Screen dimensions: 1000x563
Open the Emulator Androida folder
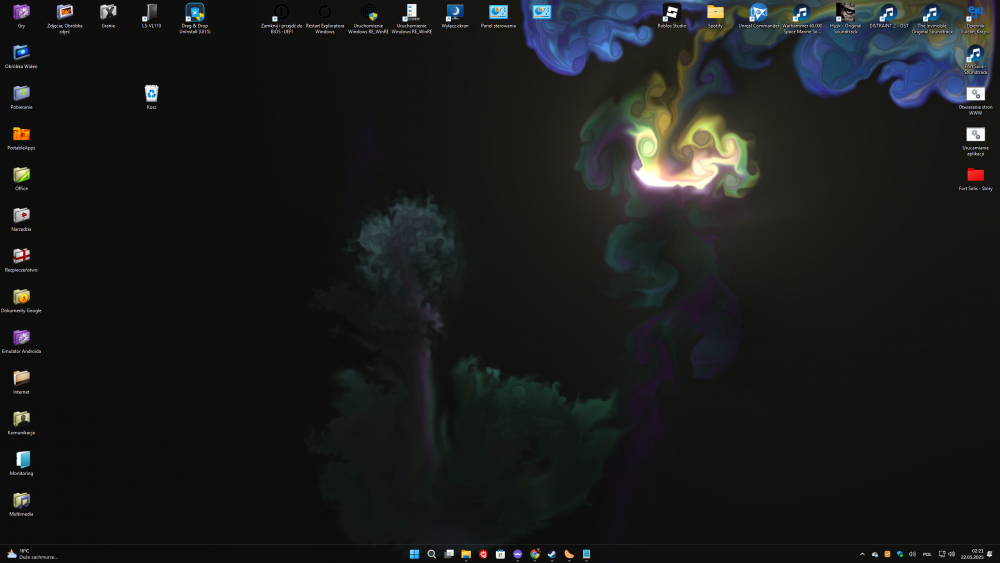click(21, 338)
